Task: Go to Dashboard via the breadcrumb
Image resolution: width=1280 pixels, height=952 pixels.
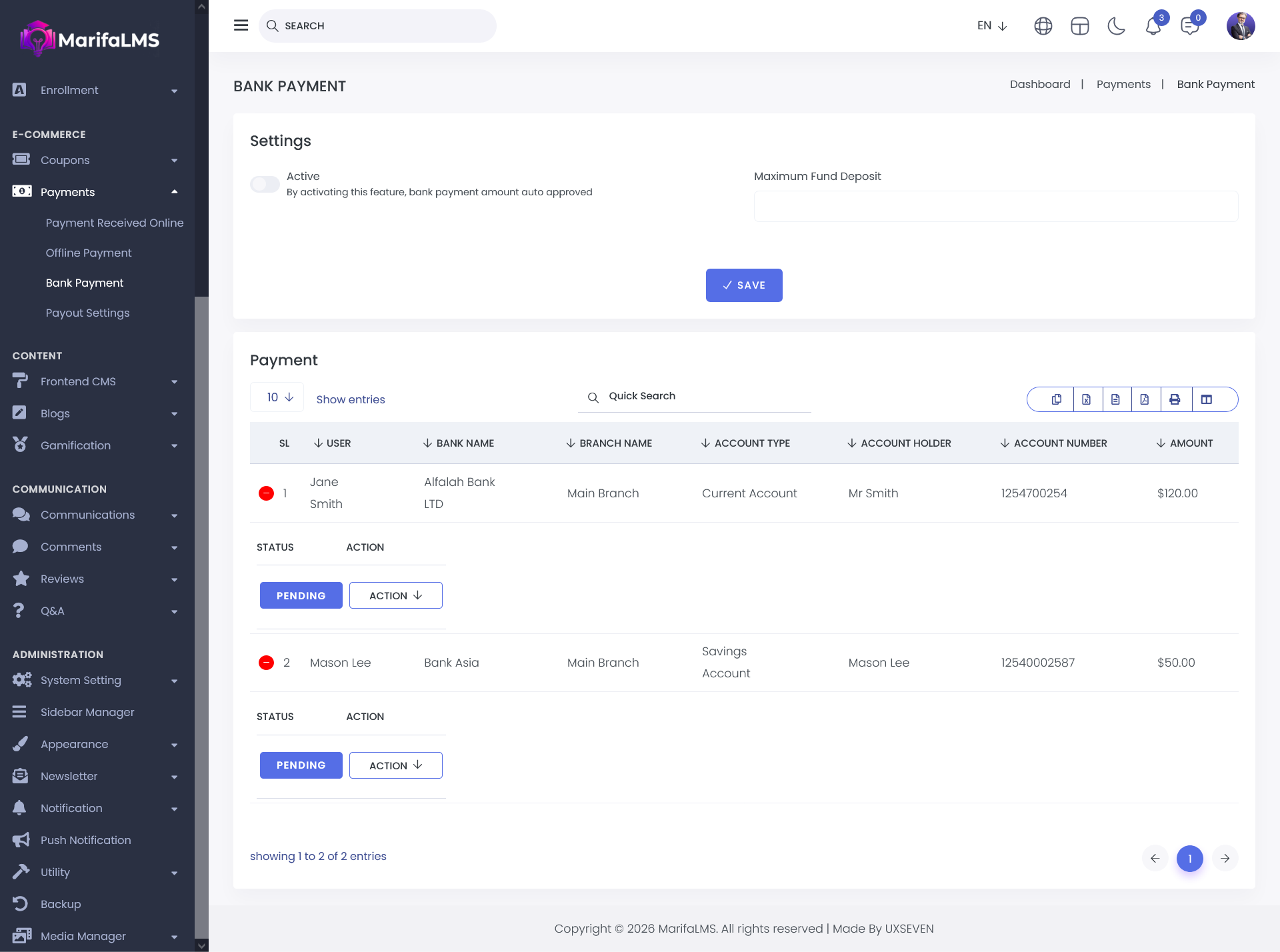Action: pos(1040,84)
